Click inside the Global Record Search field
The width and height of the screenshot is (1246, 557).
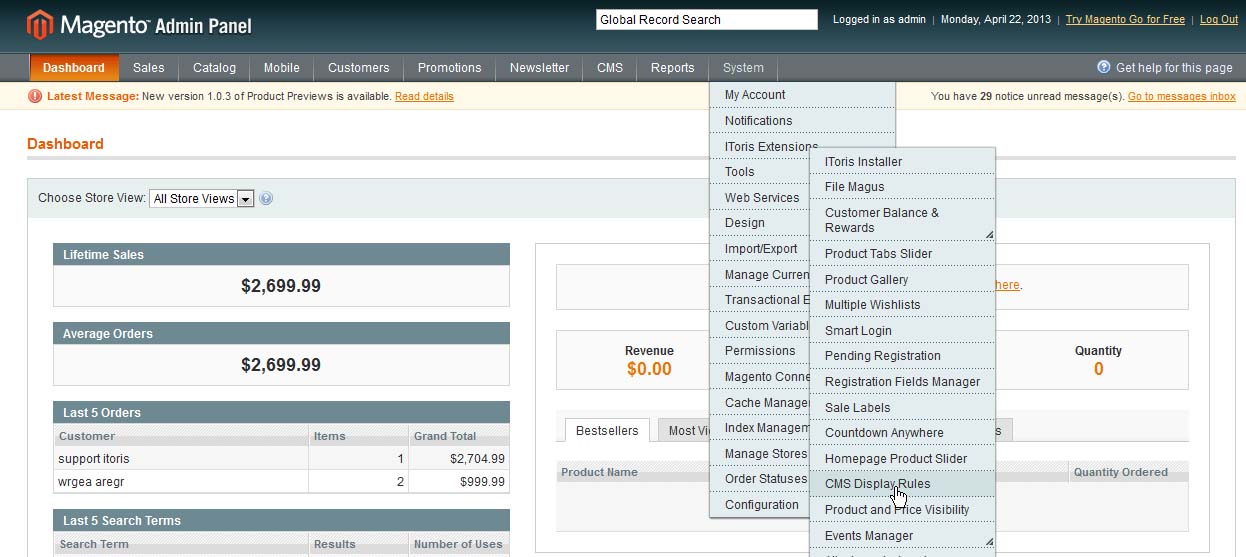pos(707,19)
